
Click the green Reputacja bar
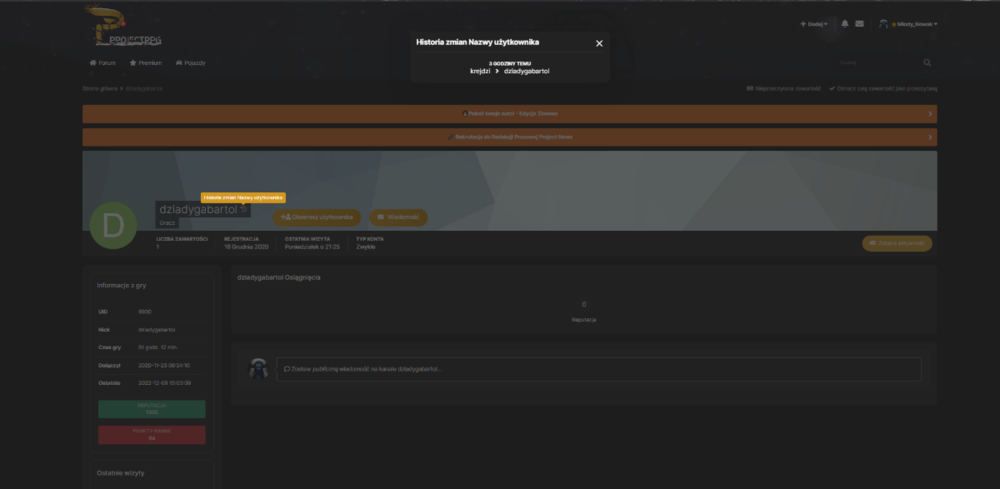pos(152,409)
